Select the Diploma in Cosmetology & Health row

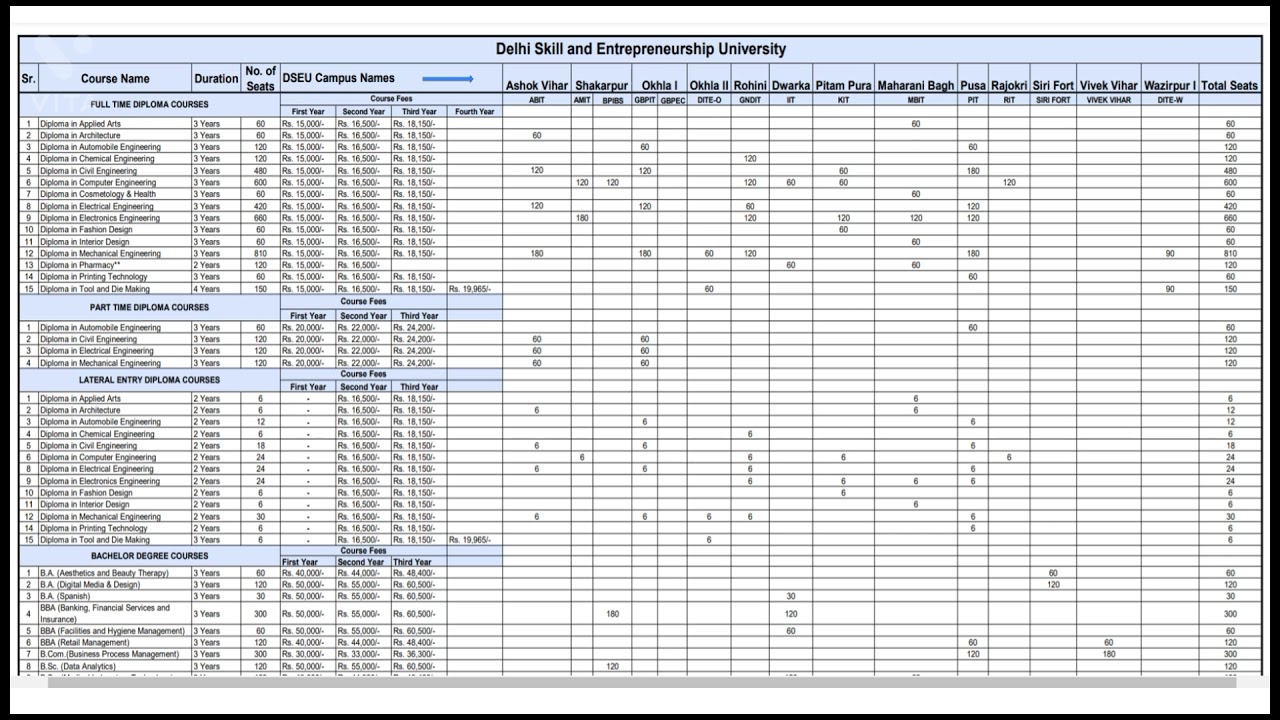(640, 194)
